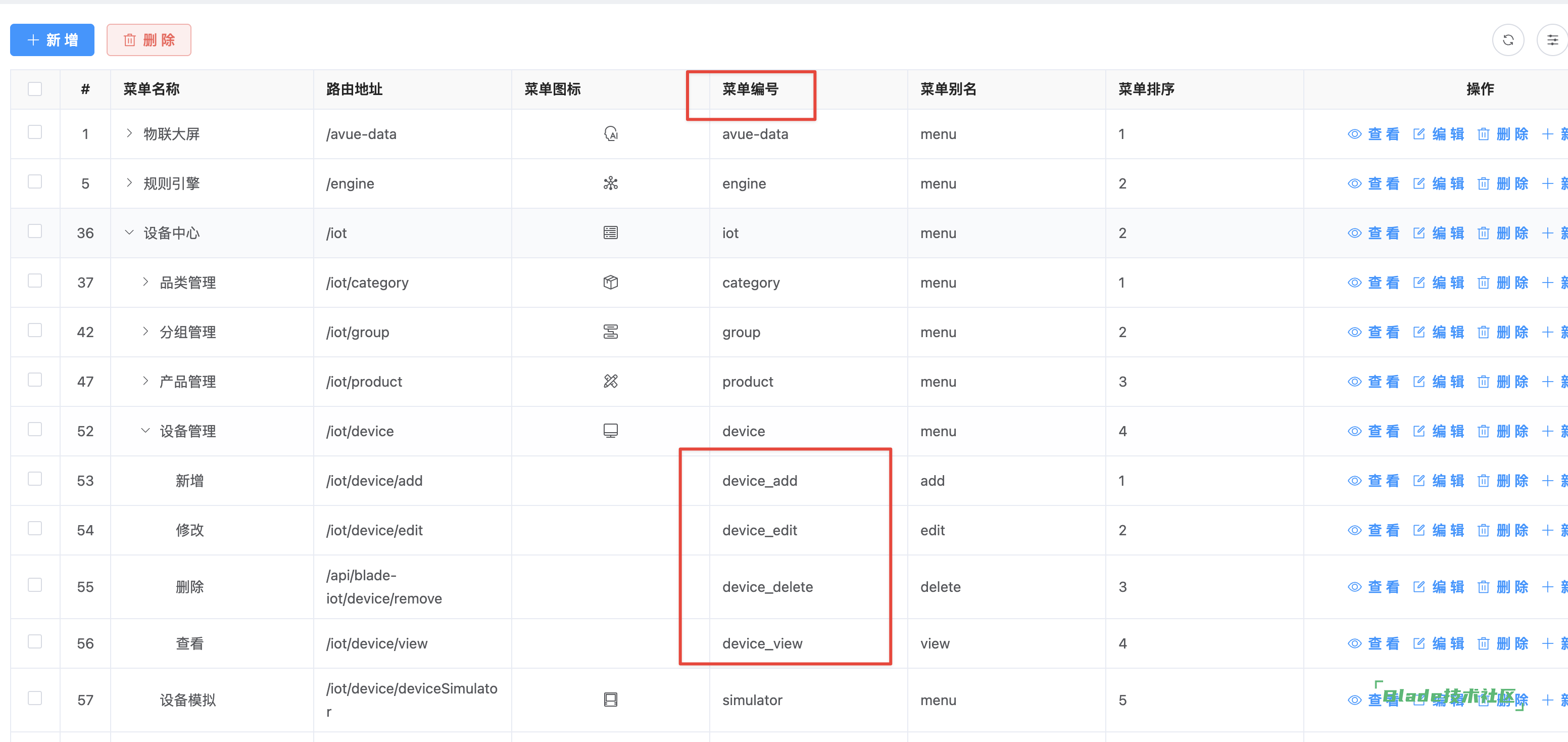This screenshot has width=1568, height=742.
Task: Collapse the 设备中心 tree node
Action: (129, 233)
